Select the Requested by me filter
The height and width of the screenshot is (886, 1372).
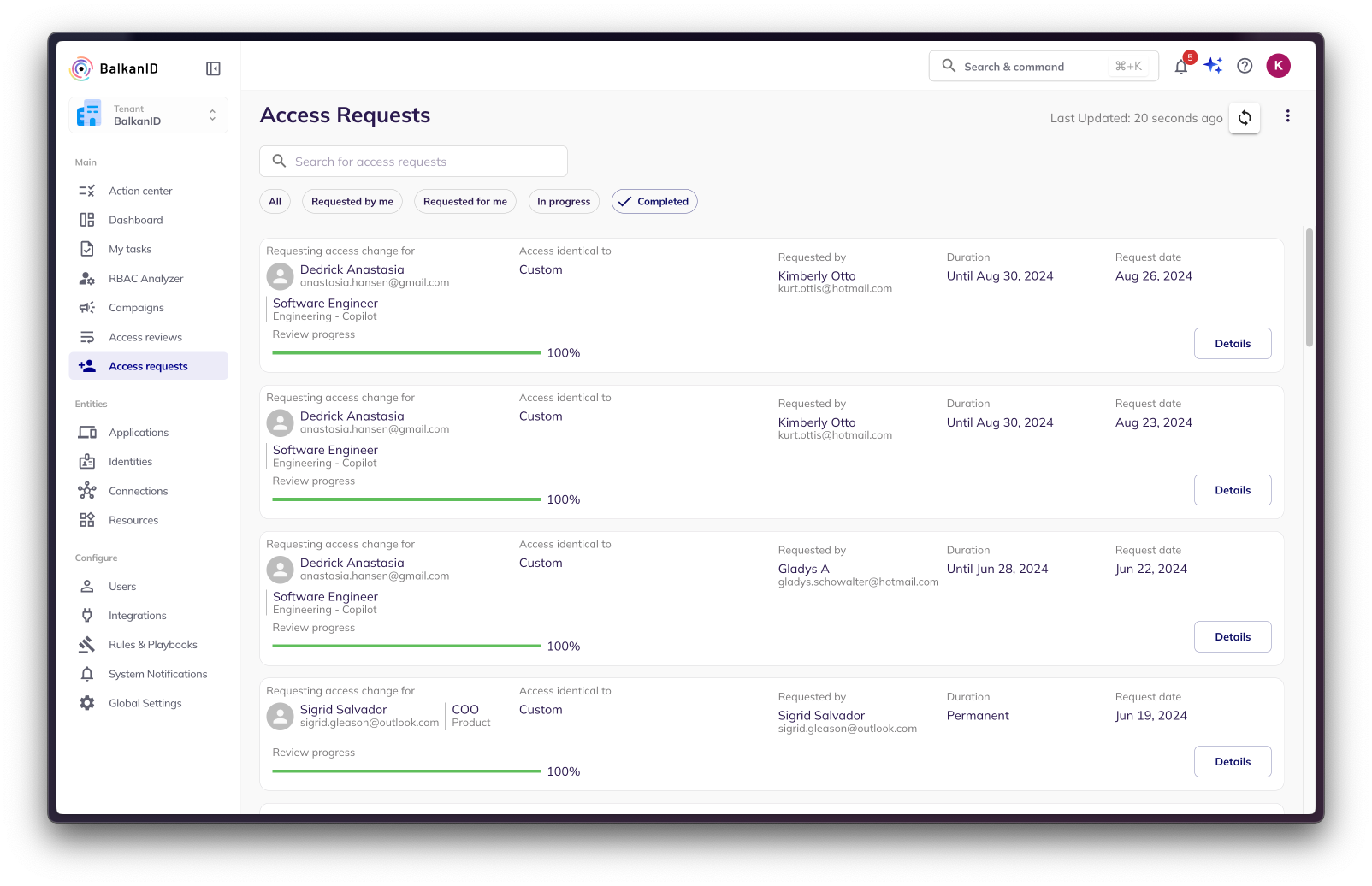352,202
